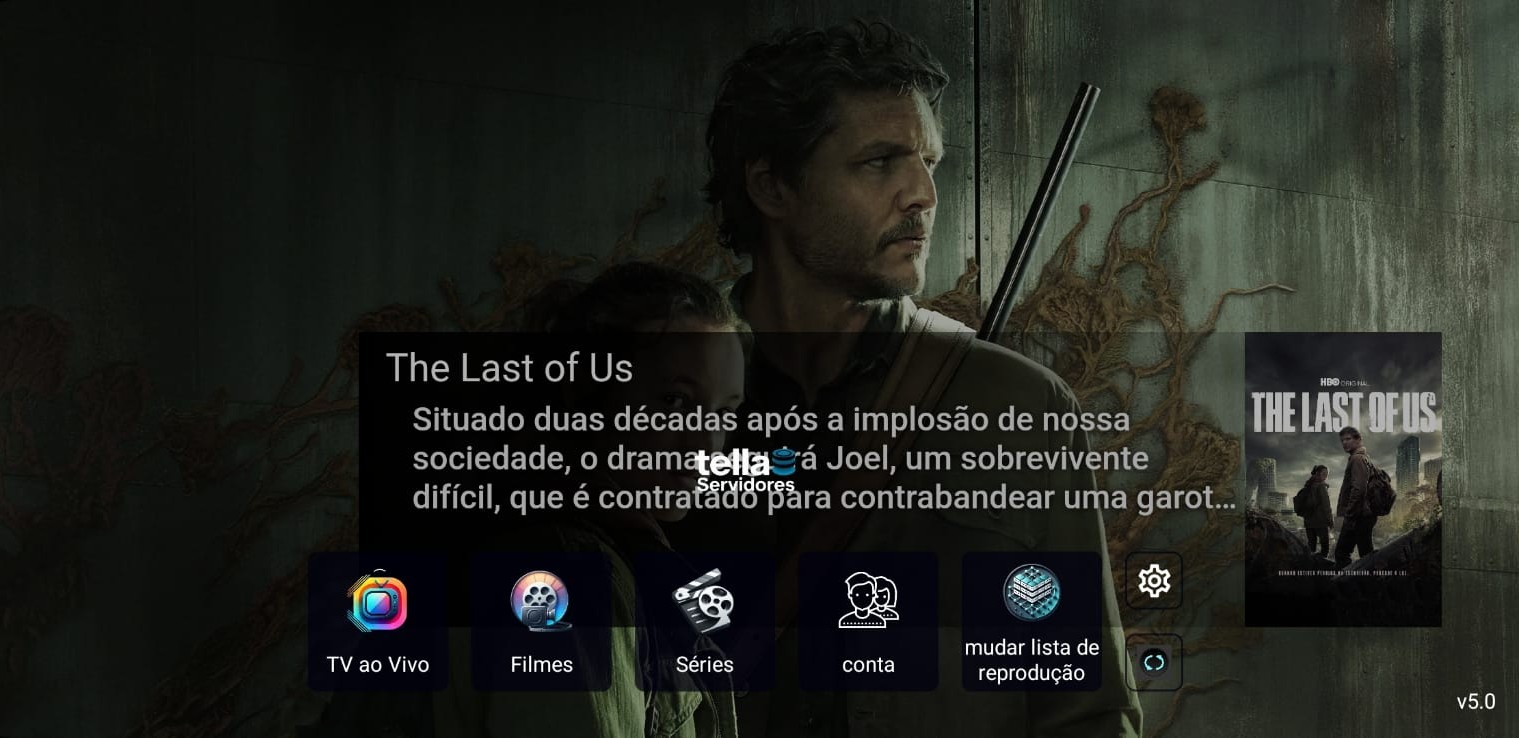This screenshot has width=1519, height=738.
Task: Open the Séries clapperboard reel icon
Action: click(704, 601)
